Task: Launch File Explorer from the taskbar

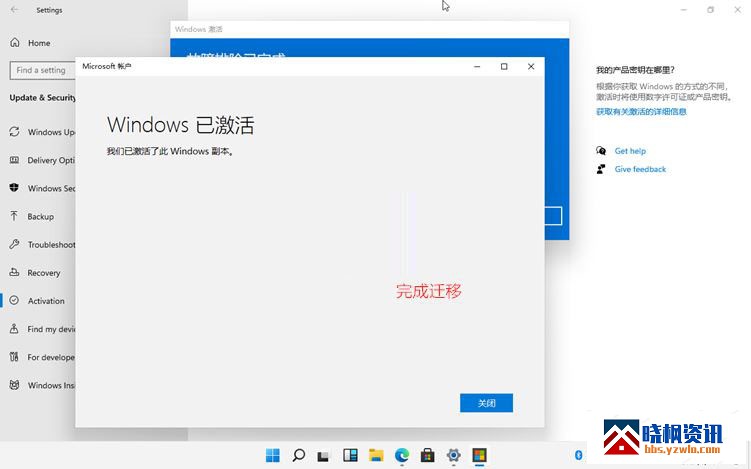Action: pyautogui.click(x=376, y=455)
